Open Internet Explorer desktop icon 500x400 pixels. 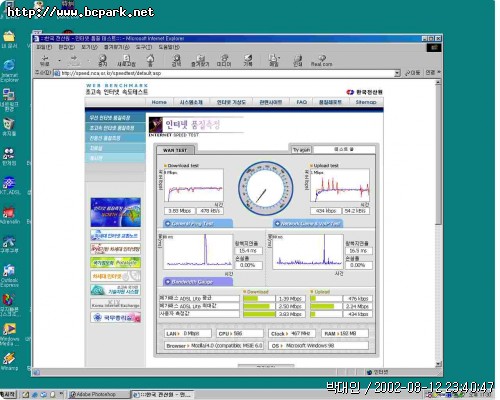[9, 70]
